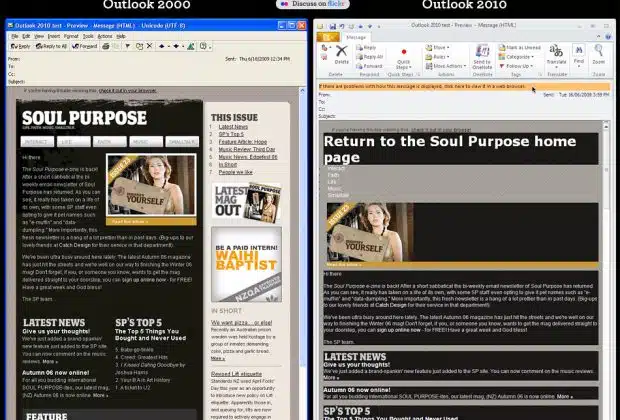
Task: Click Reply in Outlook 2000 toolbar
Action: point(20,46)
